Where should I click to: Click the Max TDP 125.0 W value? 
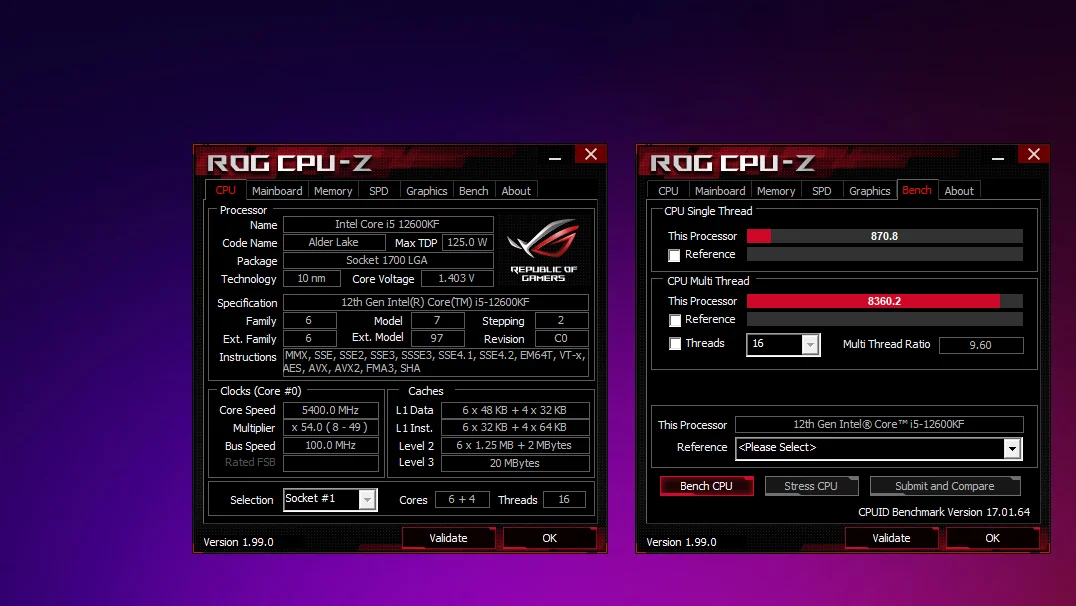467,242
